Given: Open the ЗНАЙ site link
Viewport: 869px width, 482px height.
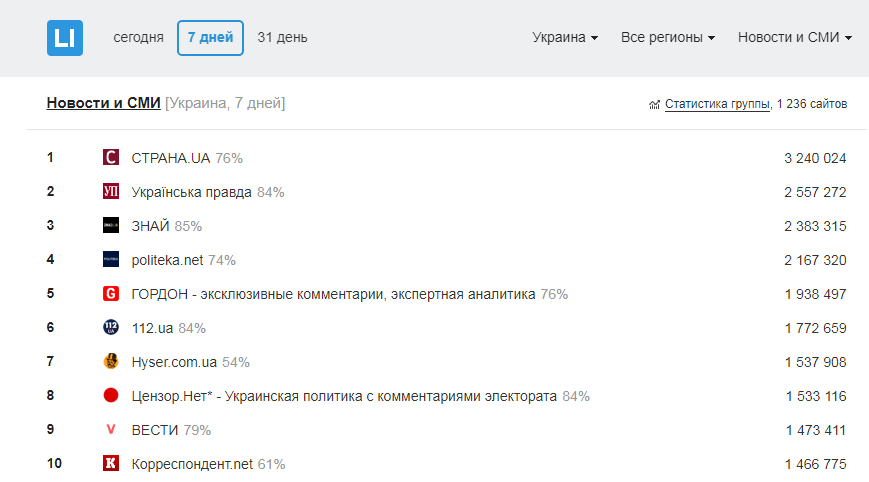Looking at the screenshot, I should (x=151, y=226).
